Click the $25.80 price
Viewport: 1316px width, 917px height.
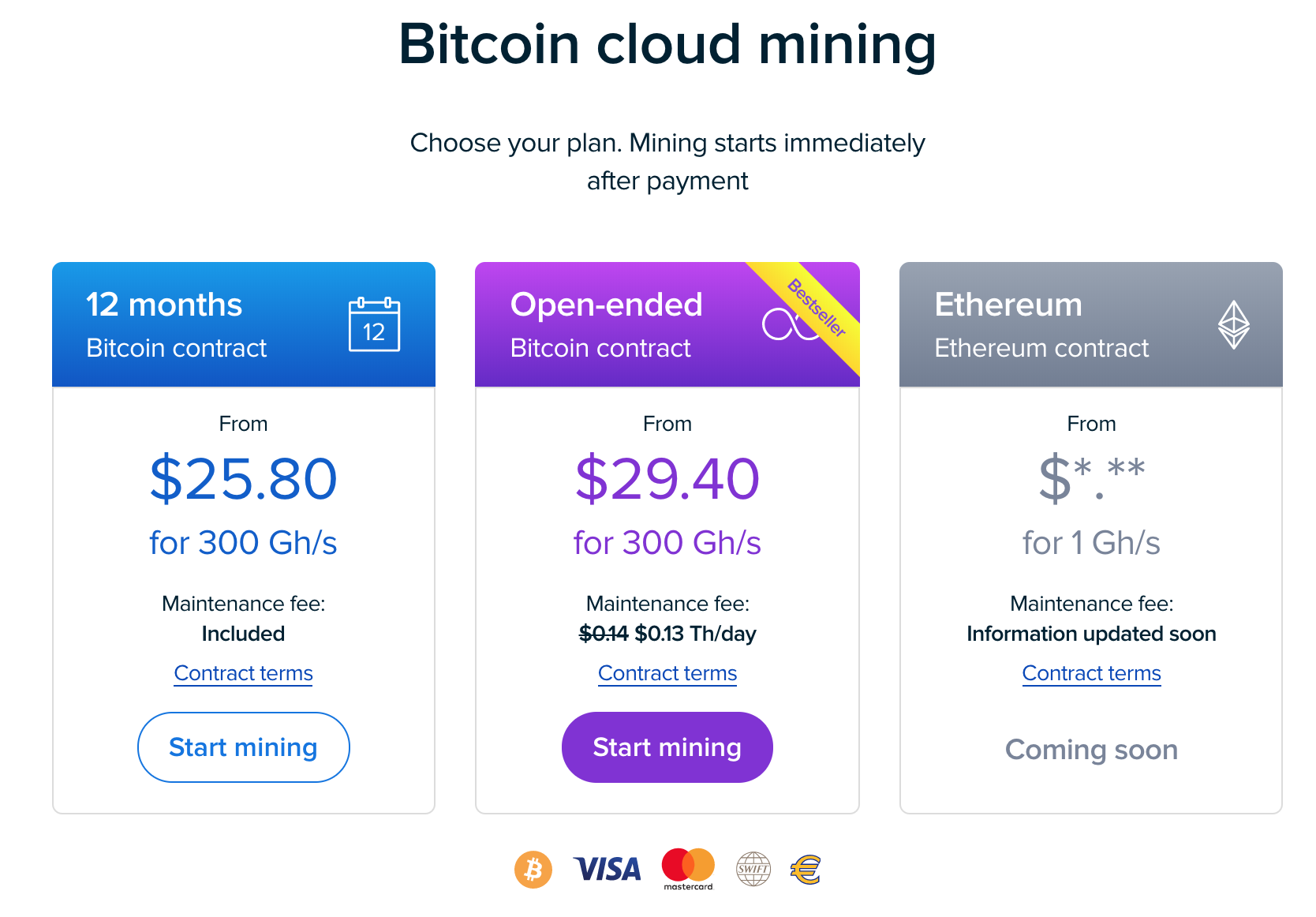pyautogui.click(x=243, y=479)
